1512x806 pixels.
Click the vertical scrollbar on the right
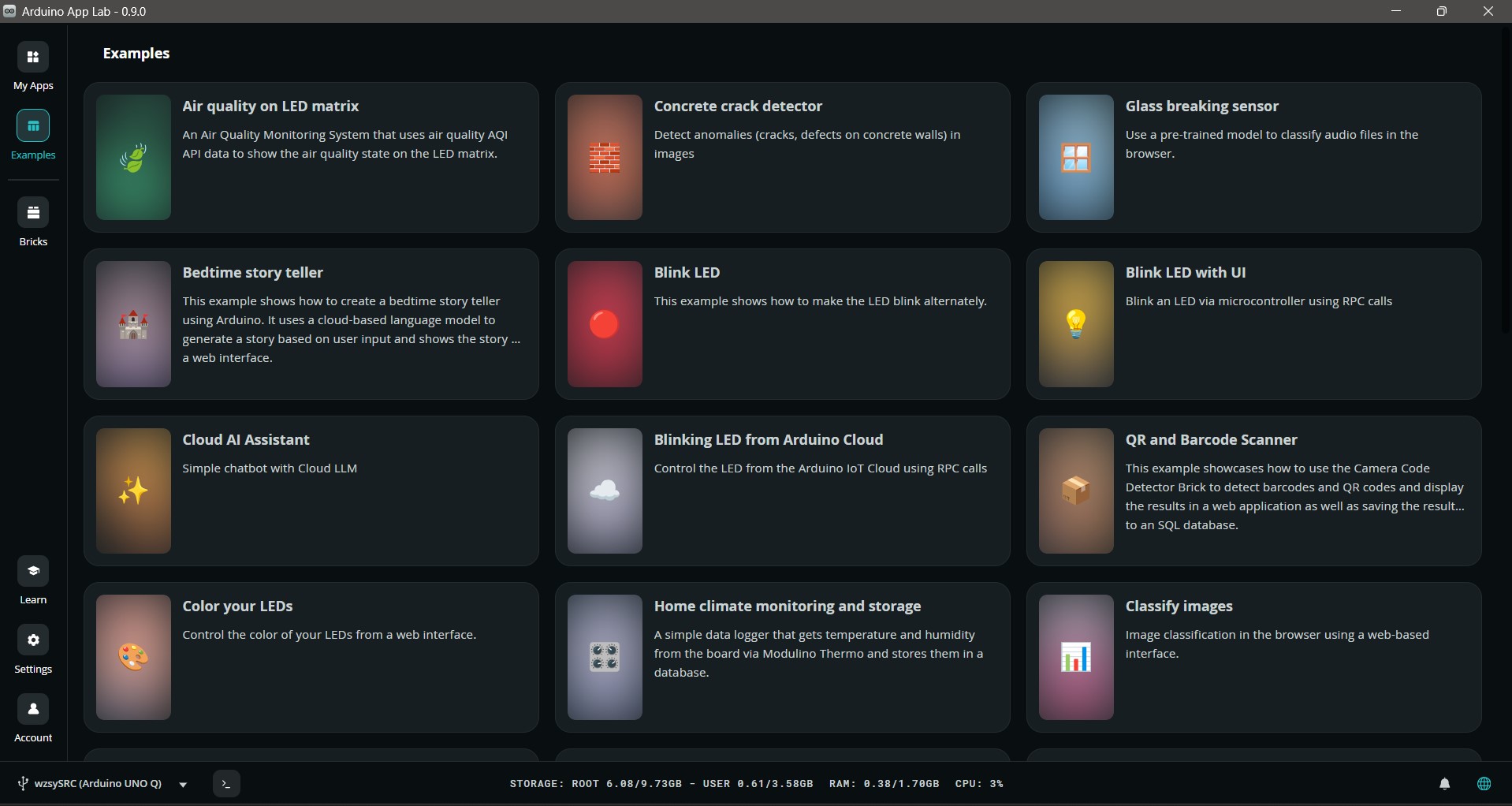coord(1507,181)
